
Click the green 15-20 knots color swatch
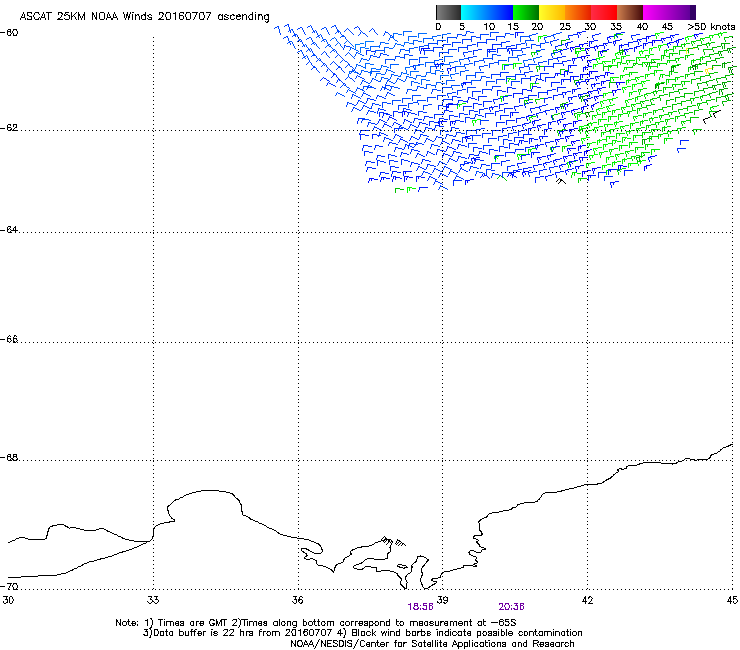click(x=526, y=12)
